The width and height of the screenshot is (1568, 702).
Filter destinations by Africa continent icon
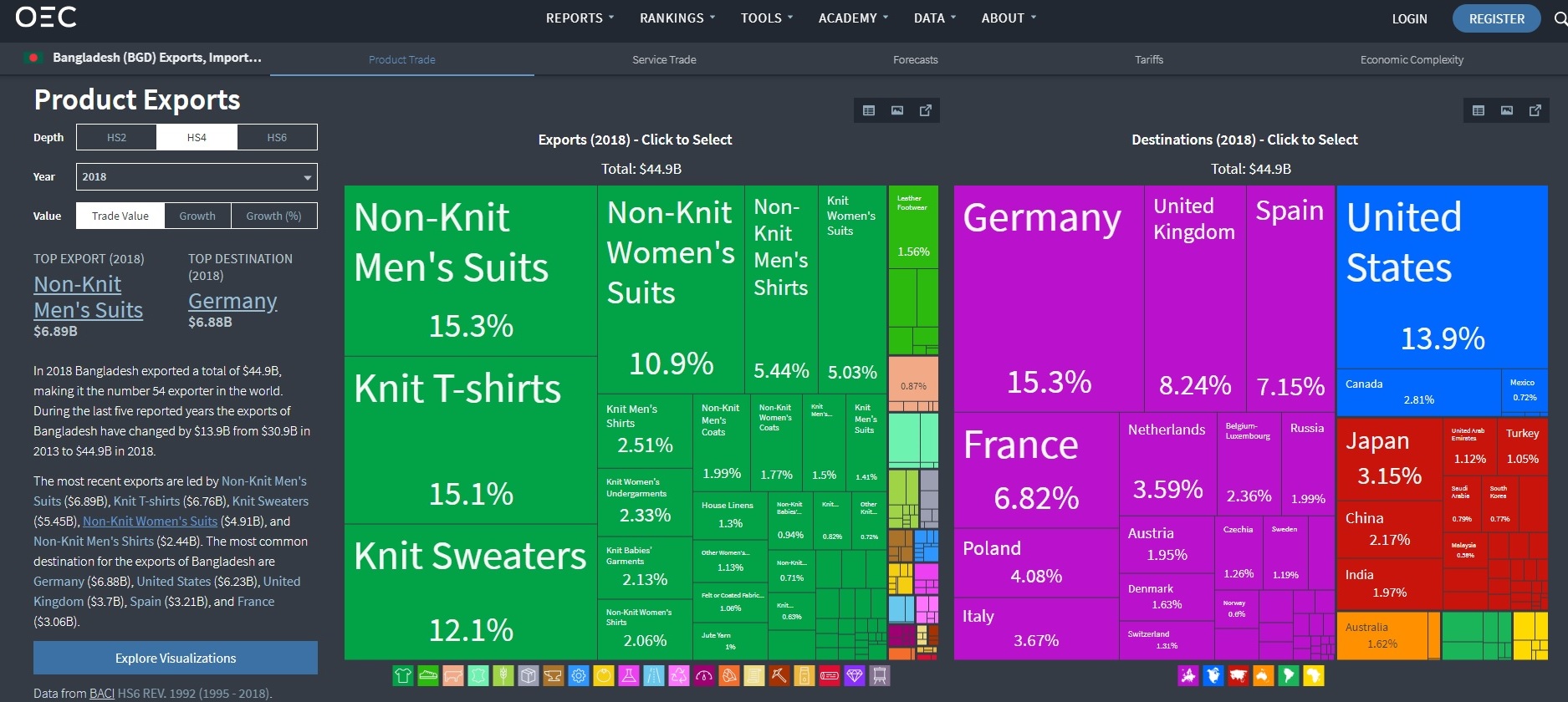coord(1314,675)
